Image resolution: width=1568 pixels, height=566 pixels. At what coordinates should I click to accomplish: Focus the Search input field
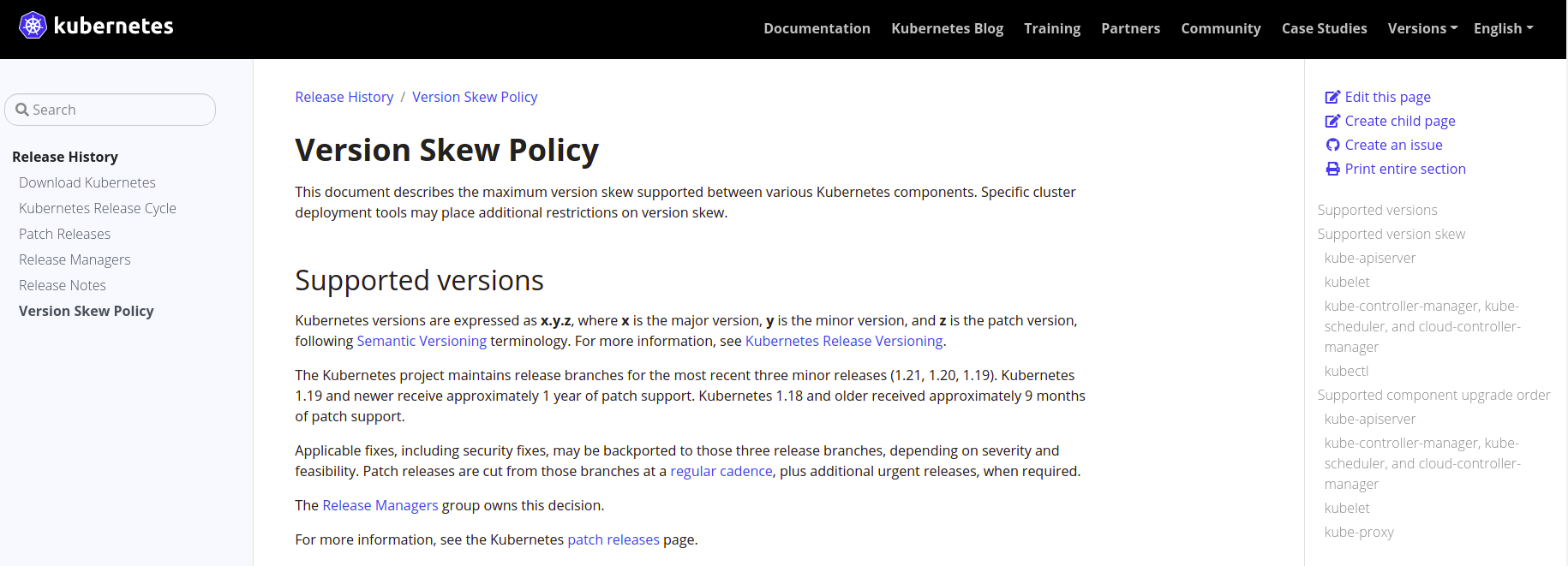(x=110, y=110)
